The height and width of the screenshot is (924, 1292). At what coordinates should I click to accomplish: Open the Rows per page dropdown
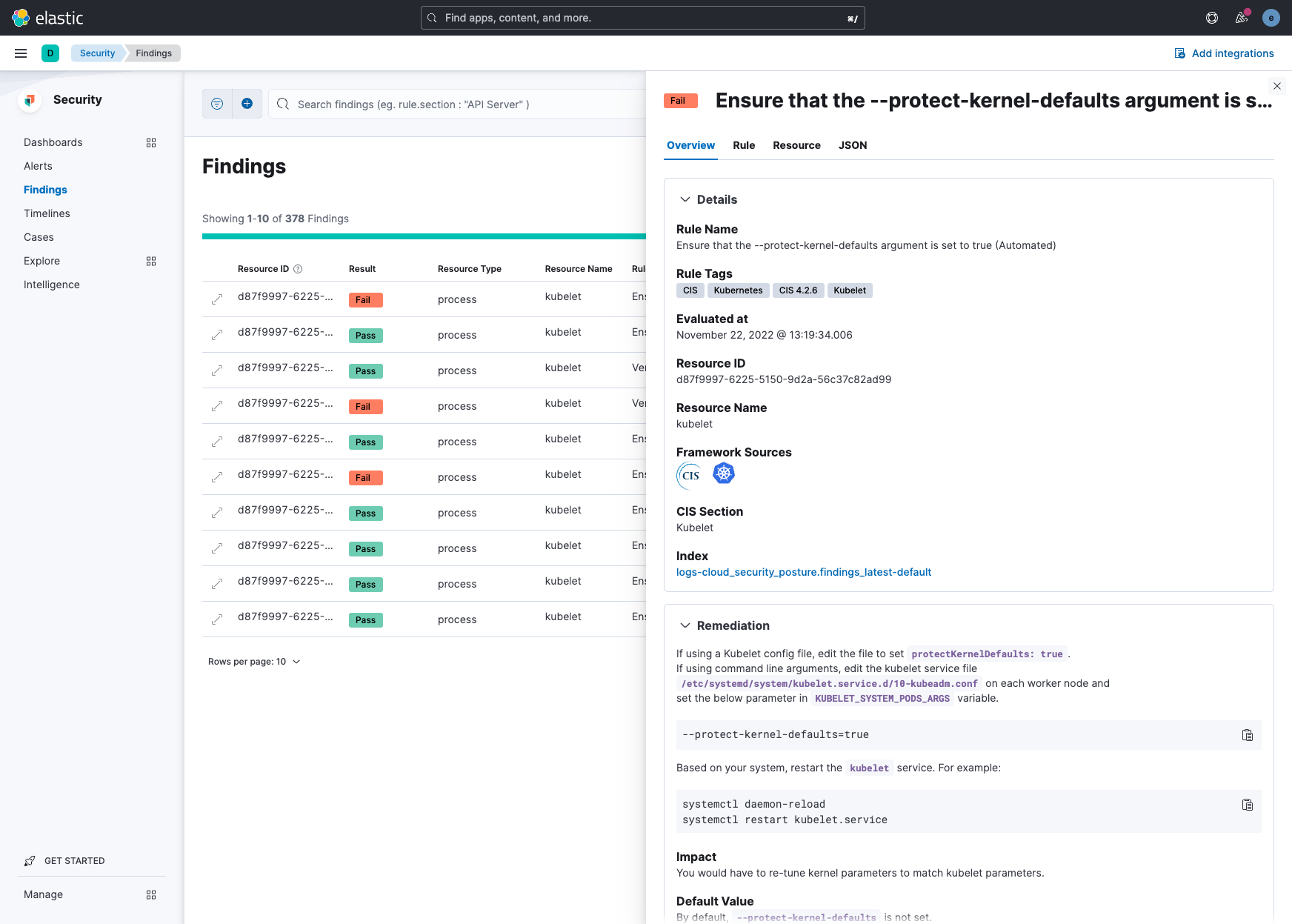pos(254,662)
